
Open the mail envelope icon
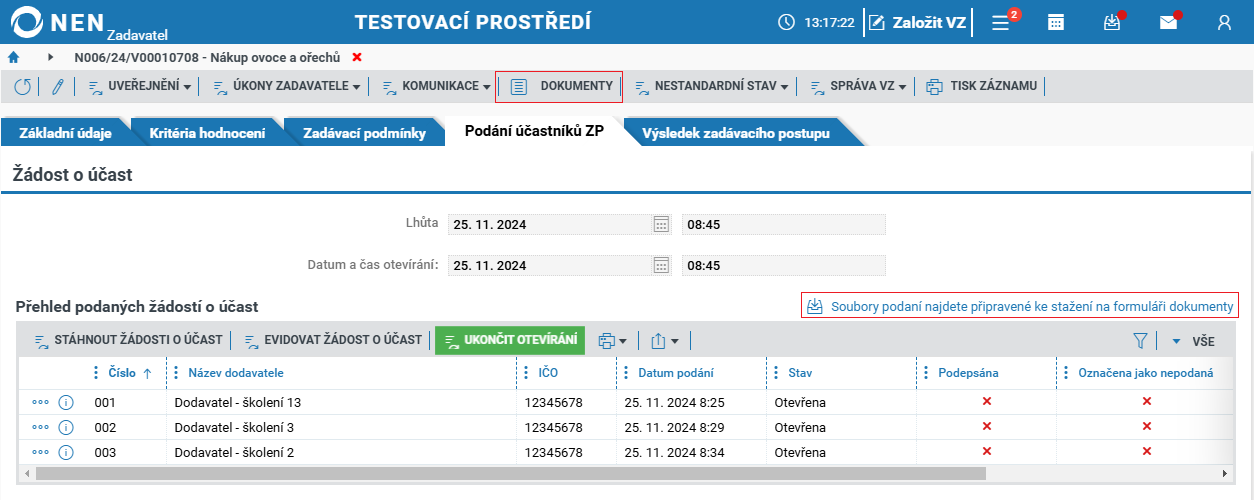point(1168,22)
